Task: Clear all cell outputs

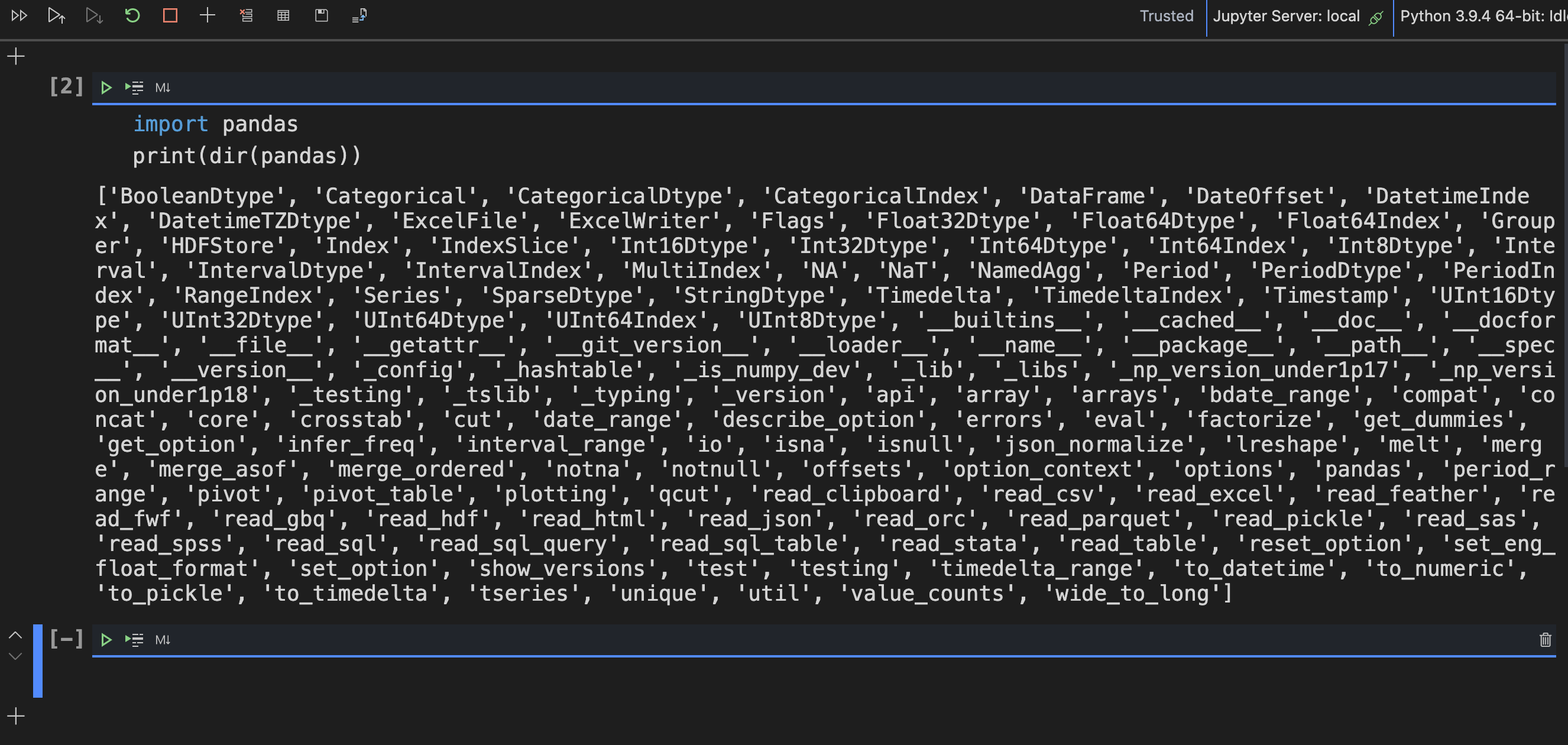Action: tap(246, 15)
